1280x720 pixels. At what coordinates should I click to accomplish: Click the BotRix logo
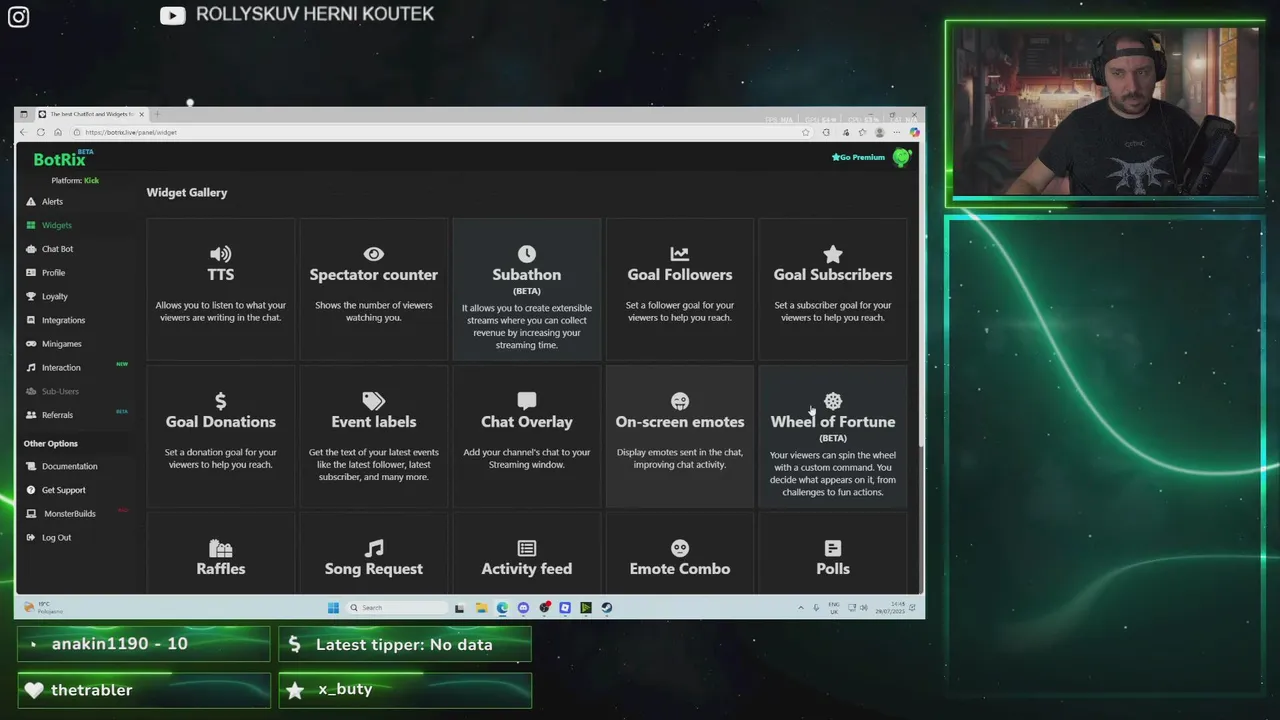click(x=60, y=159)
